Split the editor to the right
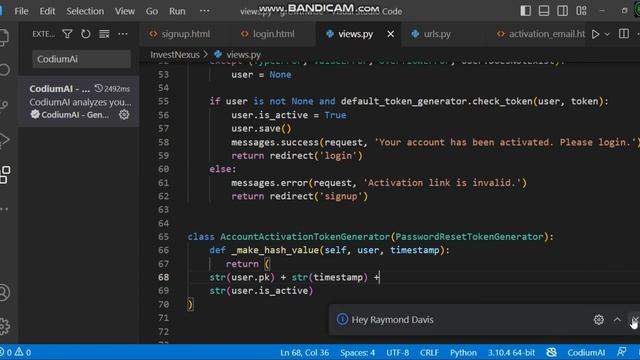Screen dimensions: 640x360 tap(624, 34)
